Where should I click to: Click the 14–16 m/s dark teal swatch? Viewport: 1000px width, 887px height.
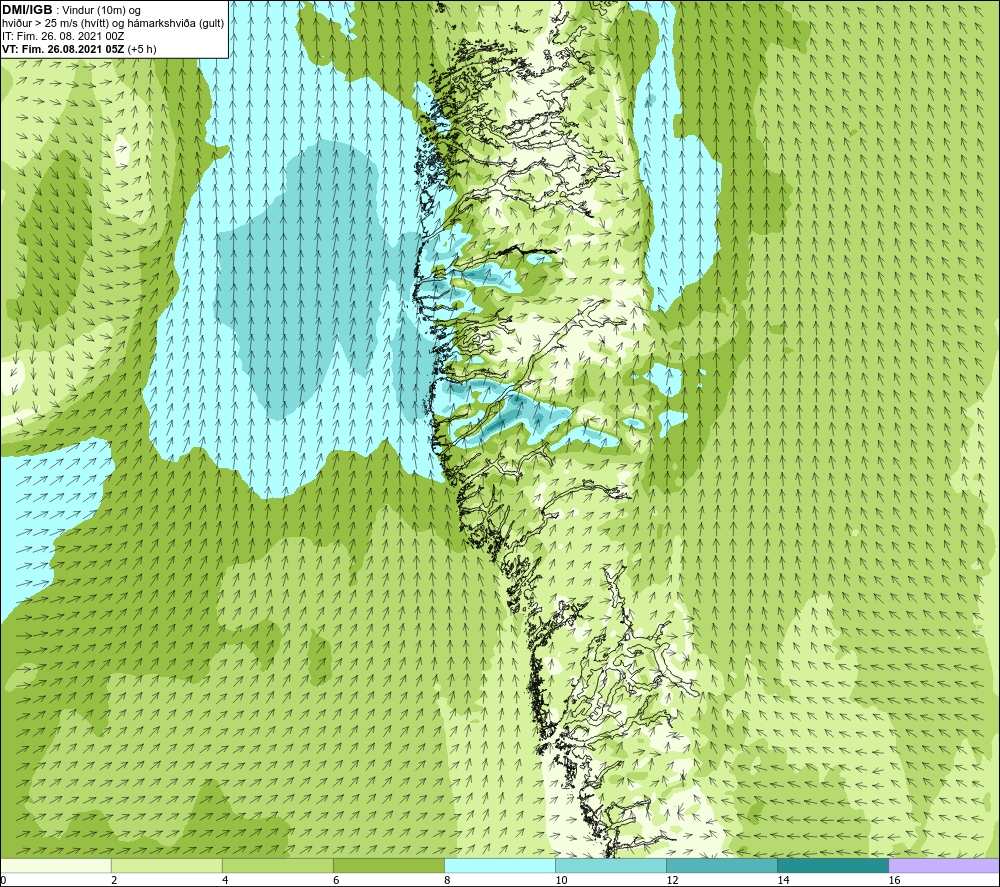(833, 866)
